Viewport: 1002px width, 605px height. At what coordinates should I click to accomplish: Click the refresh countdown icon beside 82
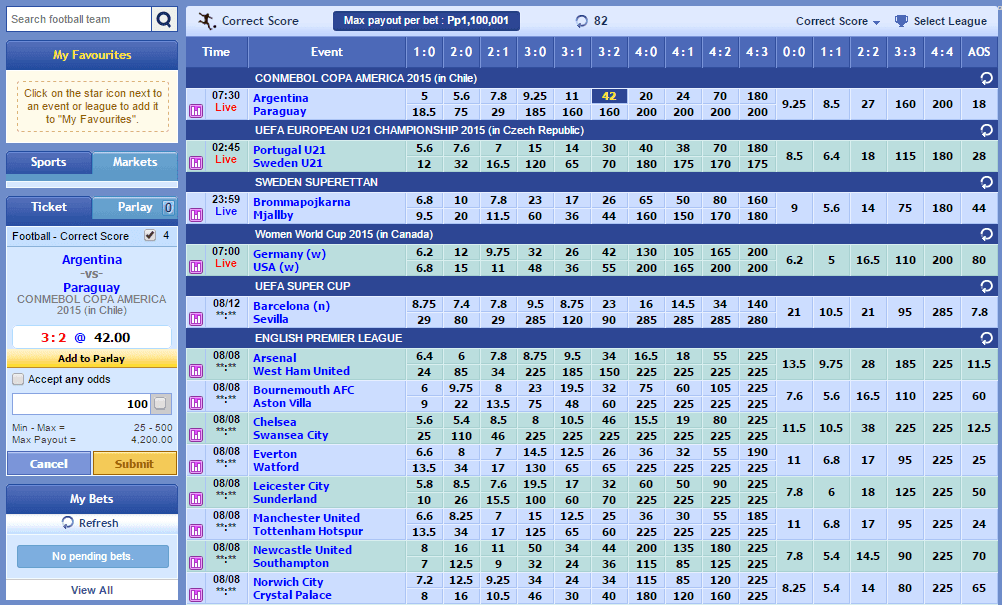tap(581, 21)
